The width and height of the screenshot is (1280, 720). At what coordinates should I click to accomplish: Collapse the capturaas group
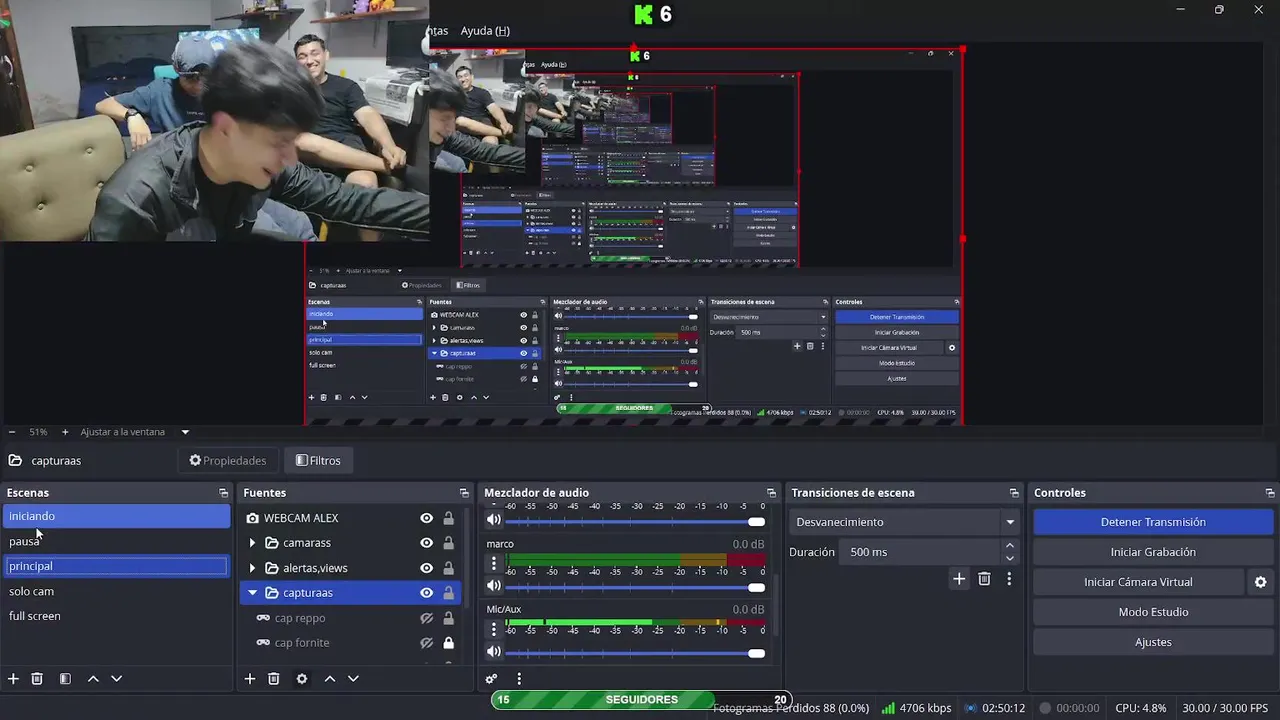[252, 593]
